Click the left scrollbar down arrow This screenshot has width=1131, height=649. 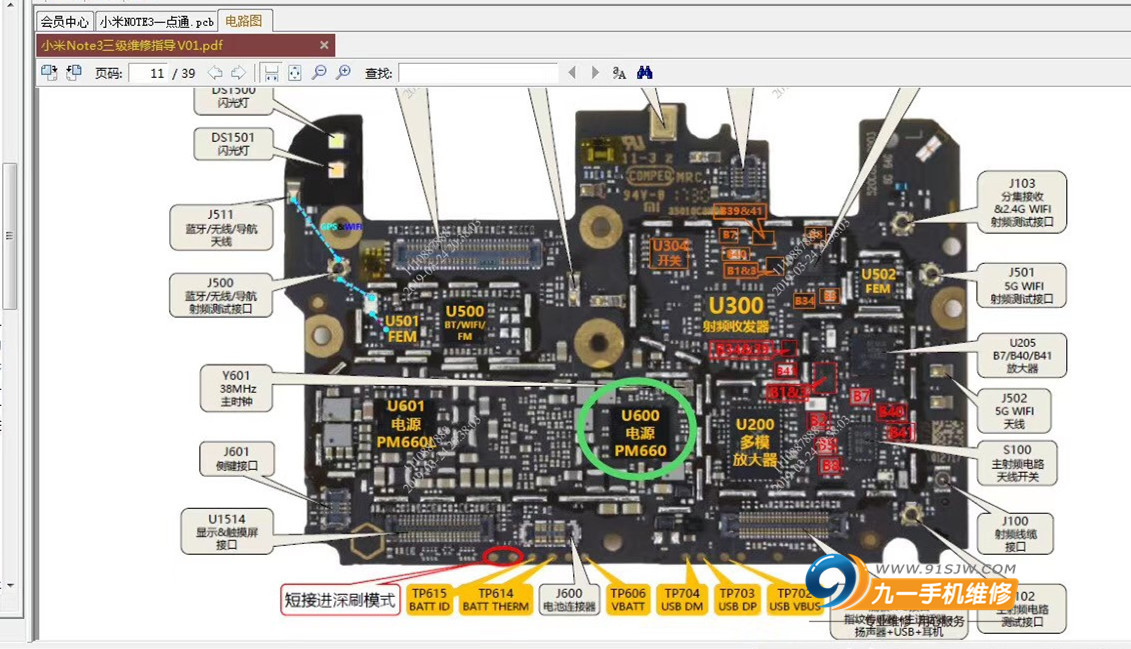(9, 585)
